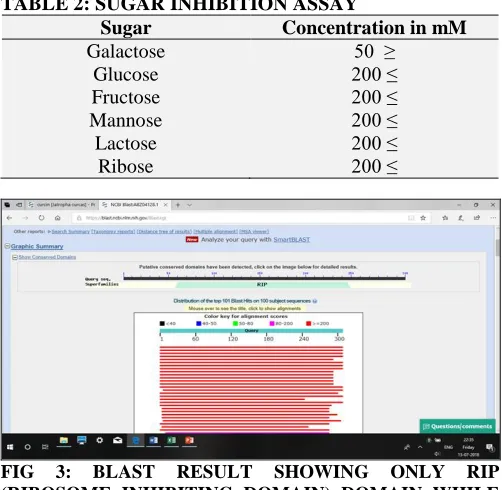The width and height of the screenshot is (502, 490).
Task: Click the green 50-80 color key swatch
Action: point(235,324)
